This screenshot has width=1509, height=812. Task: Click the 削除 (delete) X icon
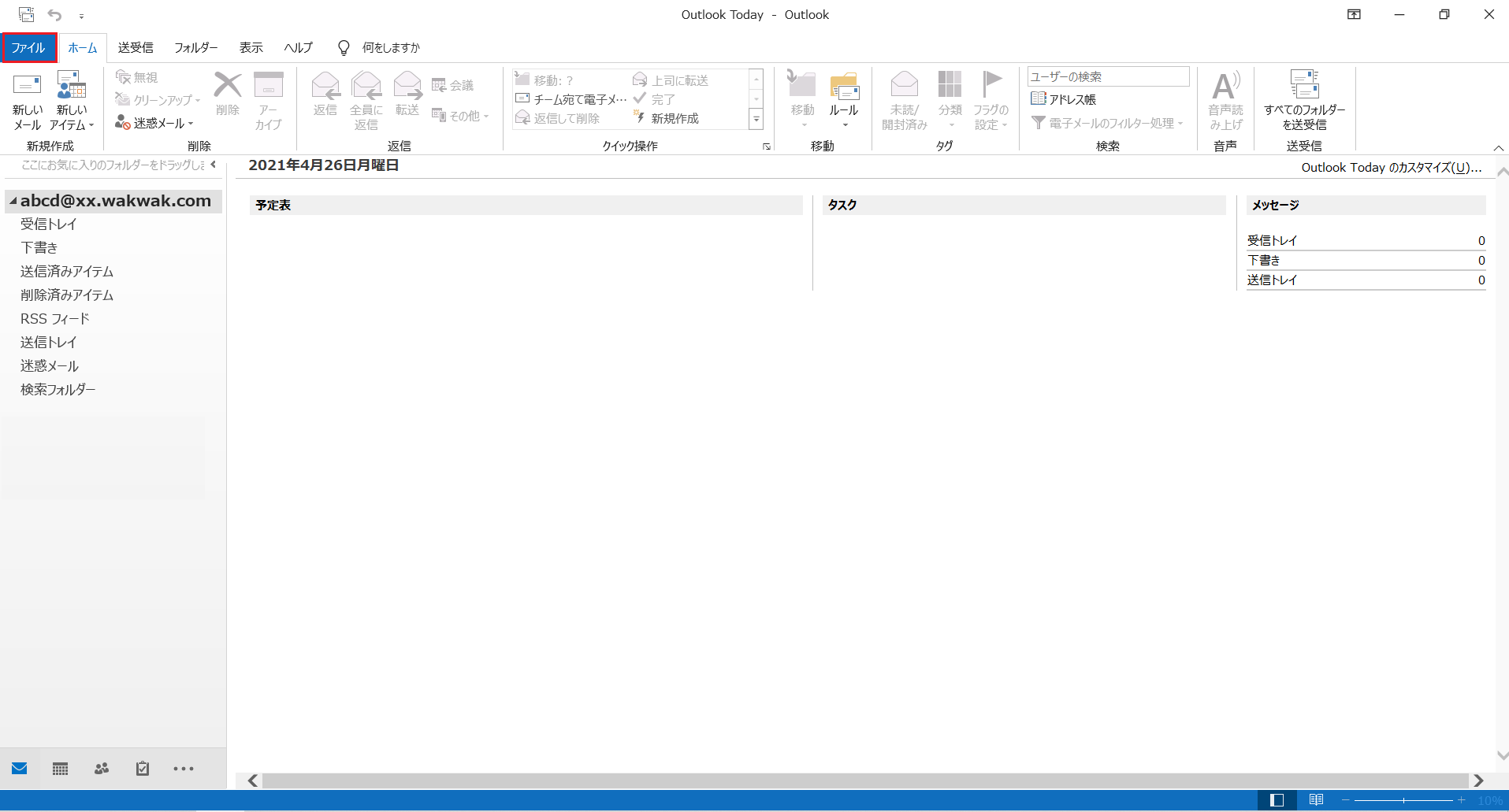point(228,84)
